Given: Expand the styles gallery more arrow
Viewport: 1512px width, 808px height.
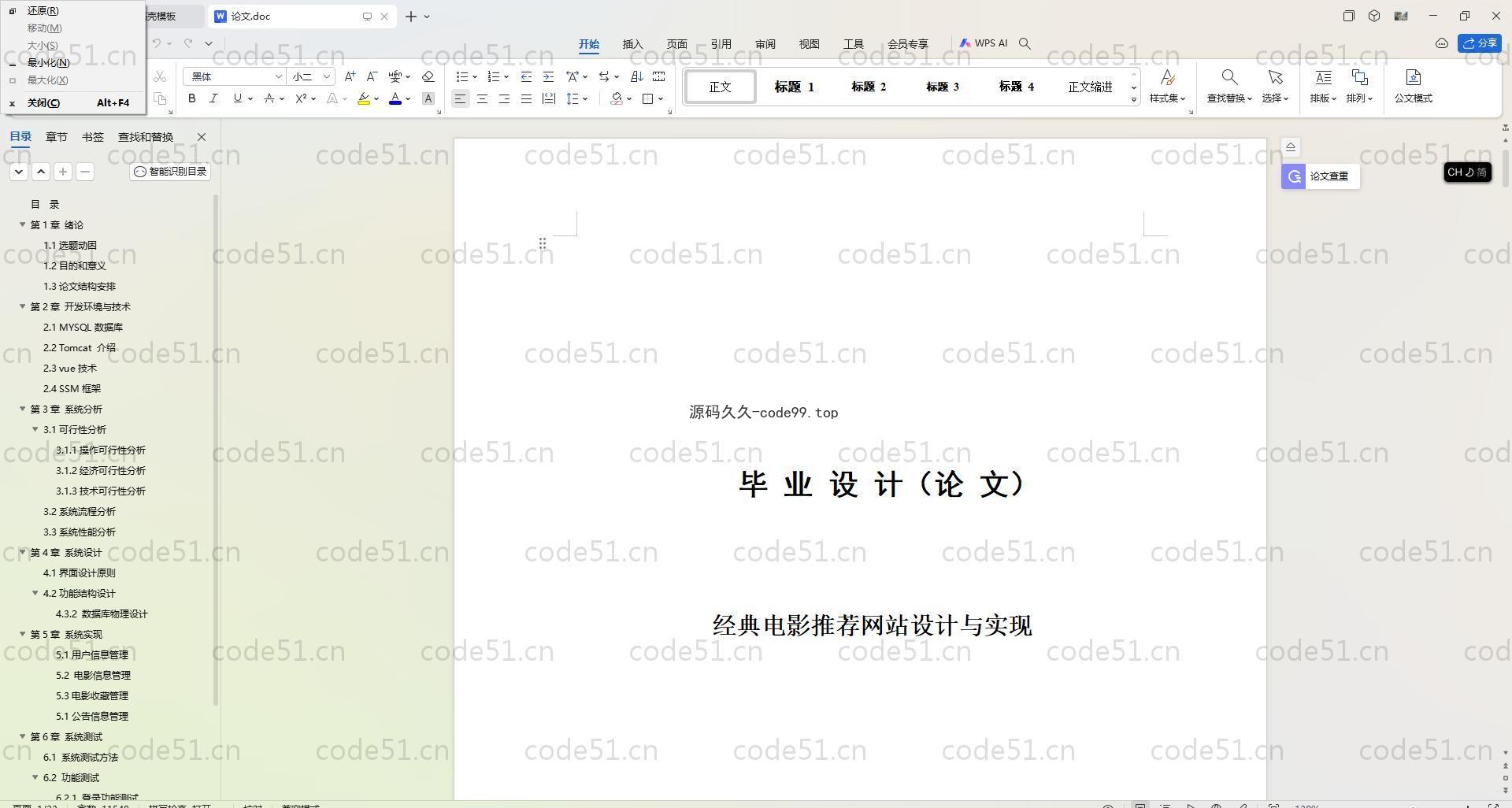Looking at the screenshot, I should tap(1134, 100).
